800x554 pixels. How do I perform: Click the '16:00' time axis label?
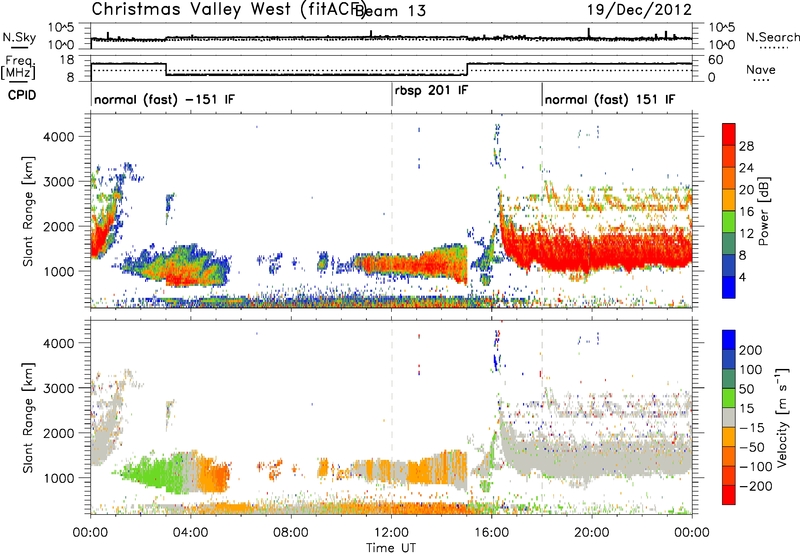[491, 533]
